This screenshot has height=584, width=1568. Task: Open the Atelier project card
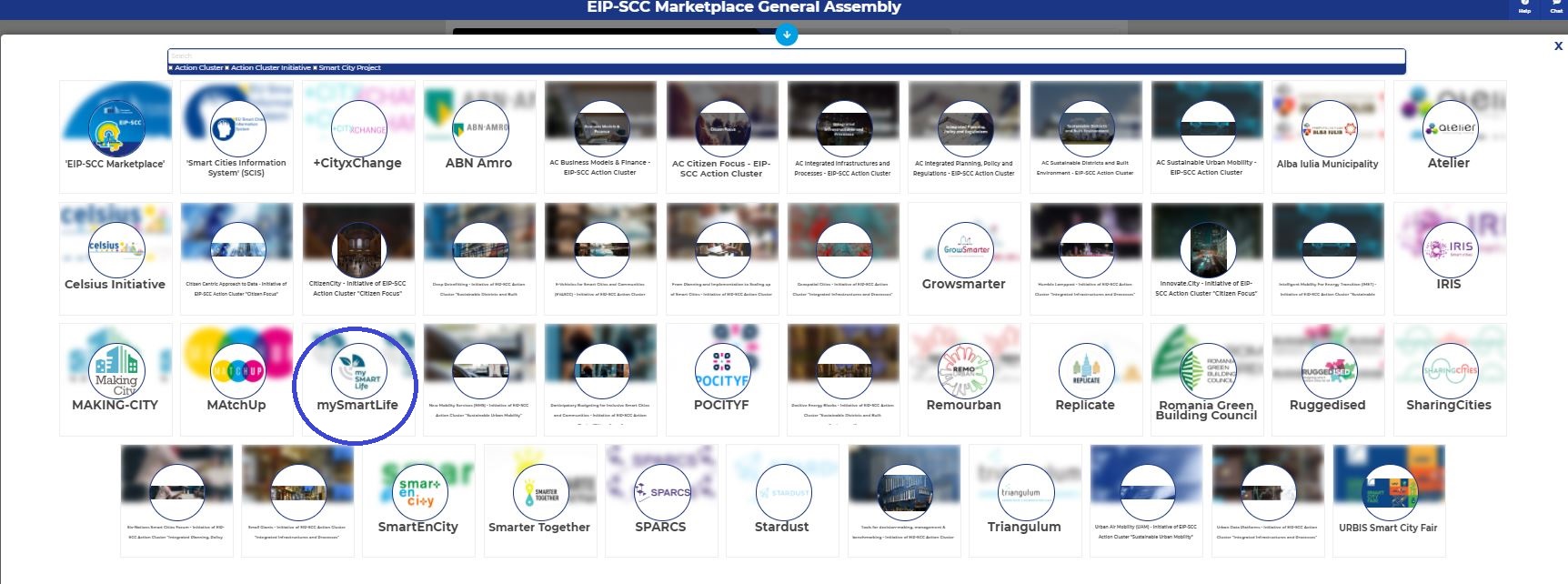click(x=1450, y=136)
